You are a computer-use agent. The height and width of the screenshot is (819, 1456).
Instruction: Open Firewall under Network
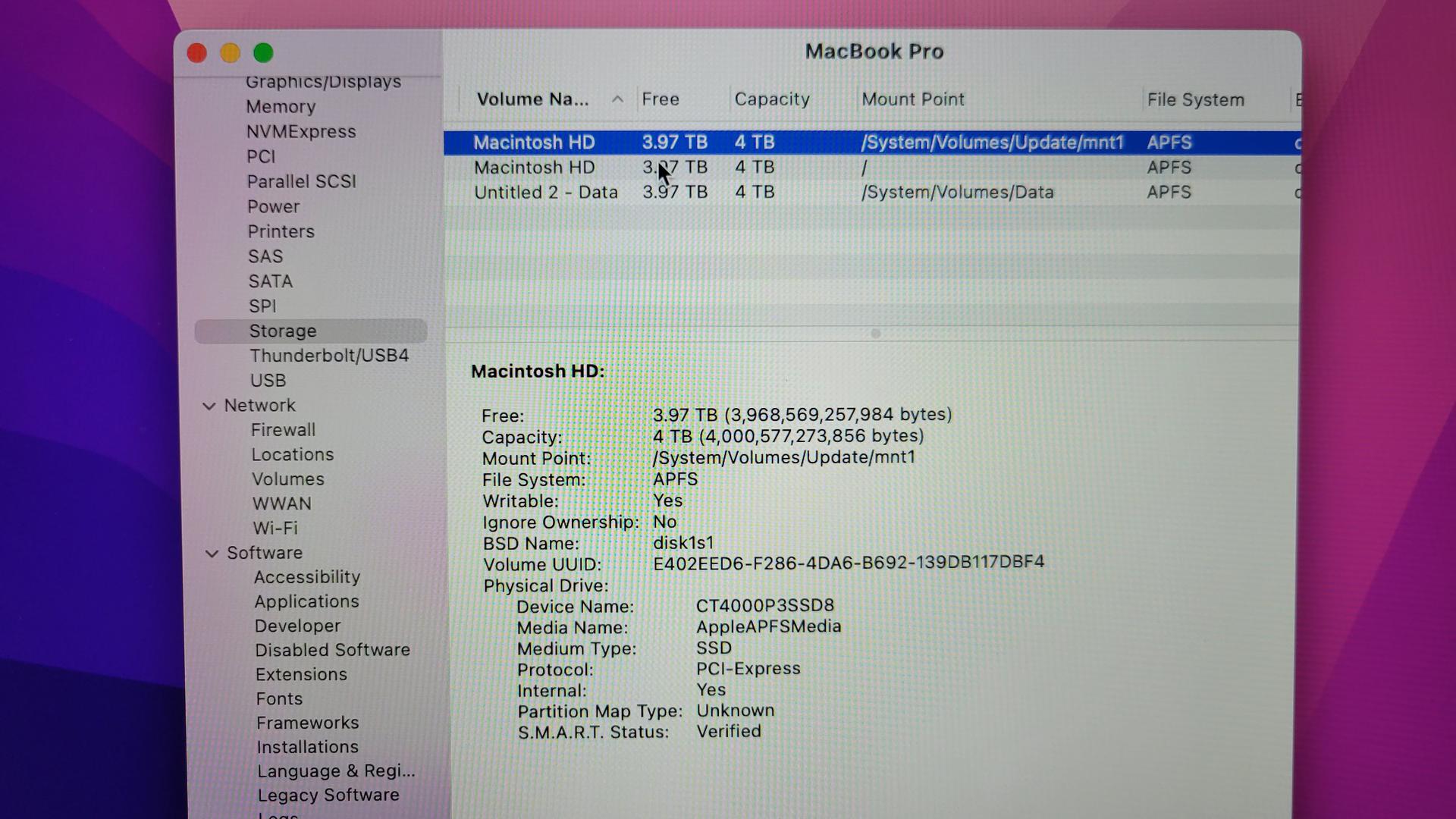pos(283,430)
